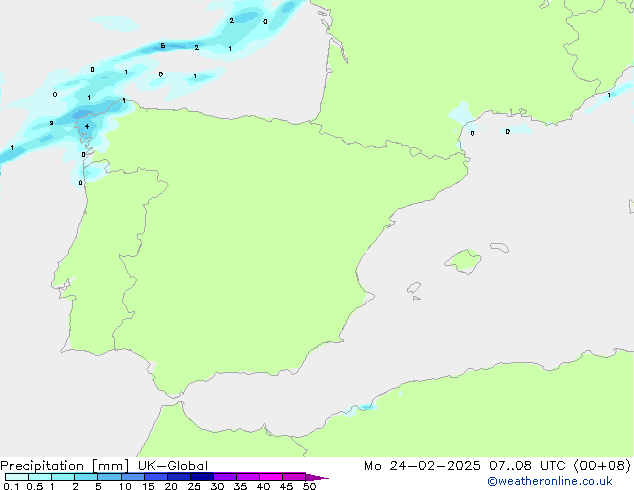Screen dimensions: 634x490
Task: Click the above-50 arrow tip of legend
Action: (317, 477)
